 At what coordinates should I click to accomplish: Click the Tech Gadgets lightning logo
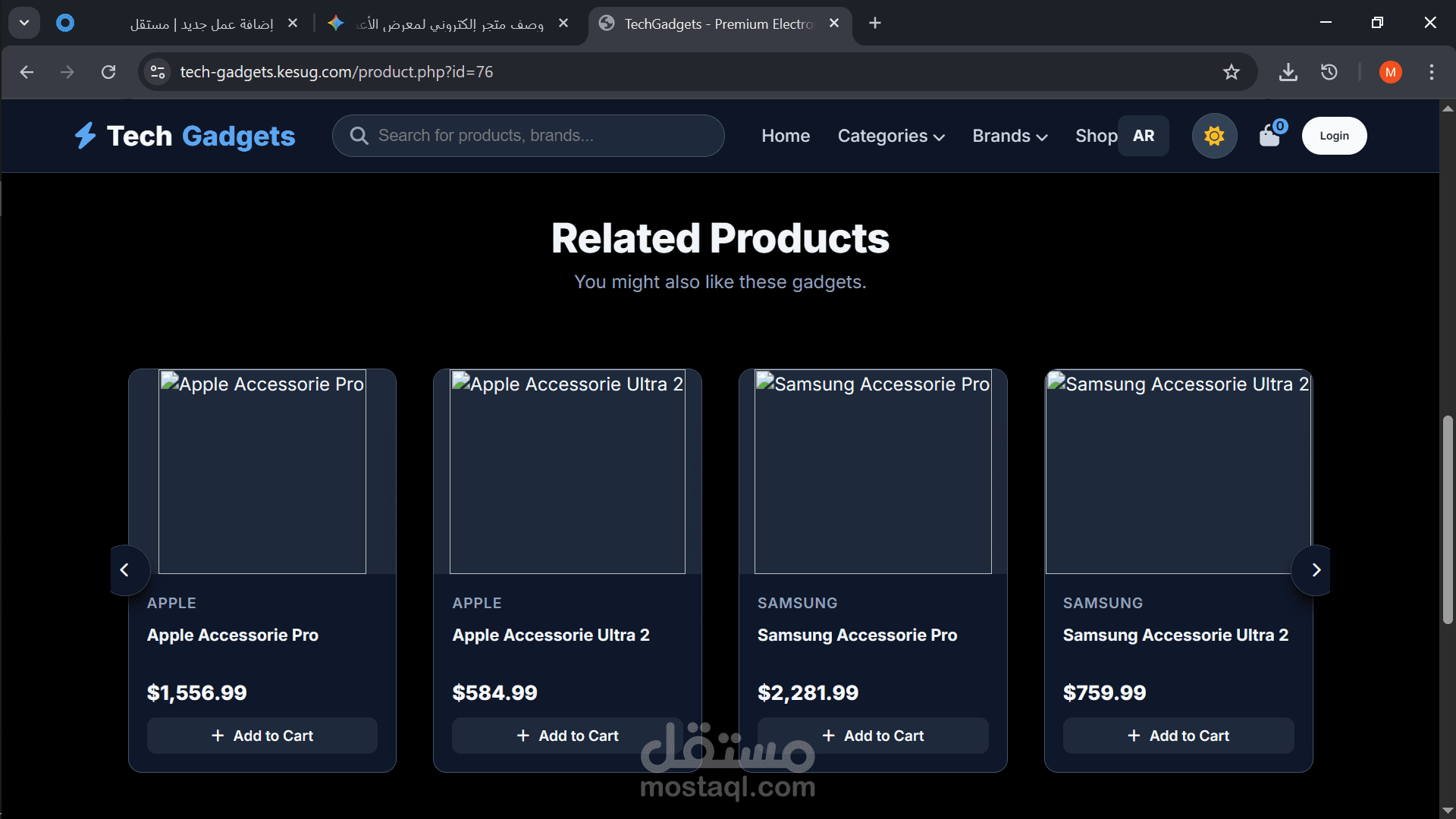click(85, 136)
